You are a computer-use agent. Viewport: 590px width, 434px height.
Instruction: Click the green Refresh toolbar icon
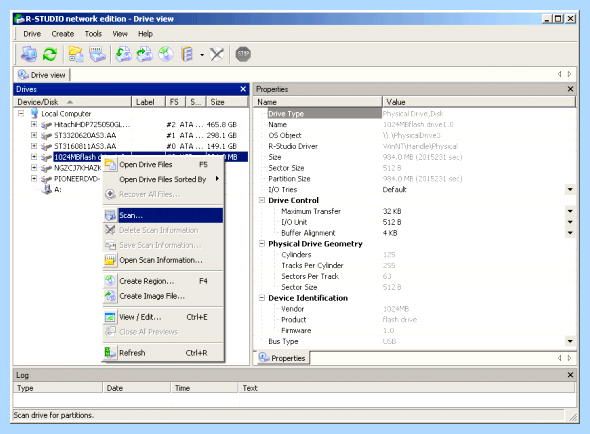[50, 54]
